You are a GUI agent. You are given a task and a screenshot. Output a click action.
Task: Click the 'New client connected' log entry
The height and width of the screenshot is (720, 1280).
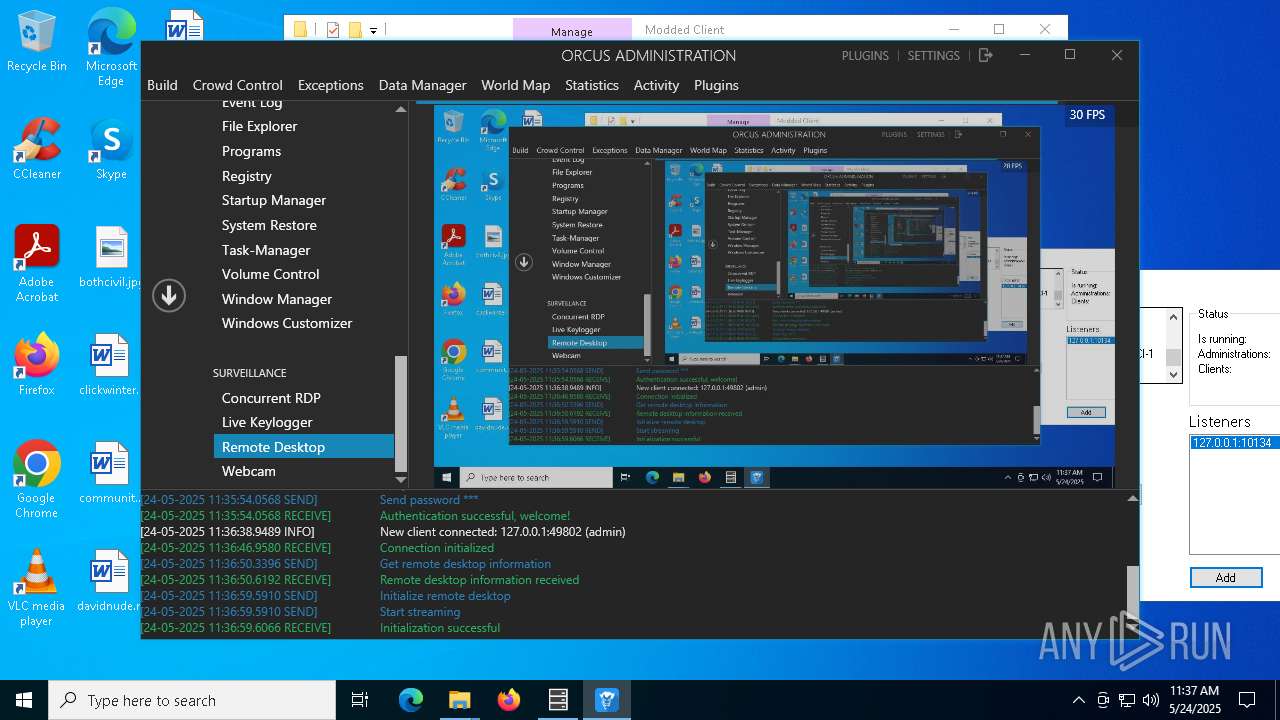tap(502, 532)
